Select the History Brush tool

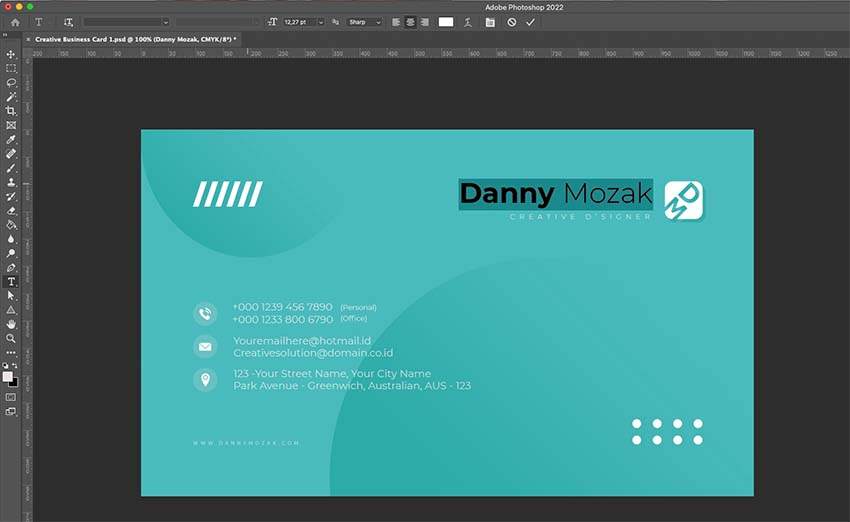11,197
